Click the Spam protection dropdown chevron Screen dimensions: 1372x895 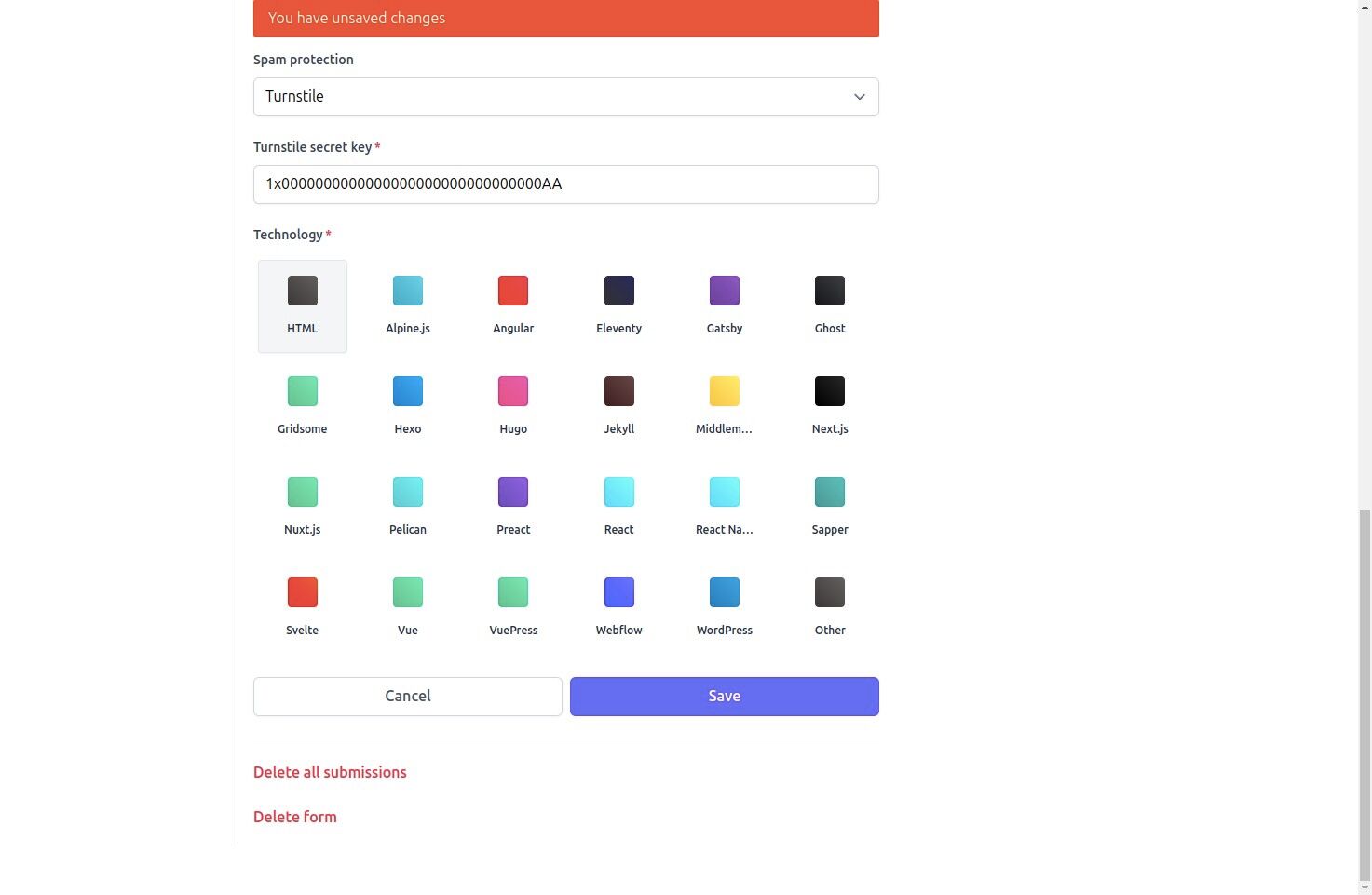858,96
